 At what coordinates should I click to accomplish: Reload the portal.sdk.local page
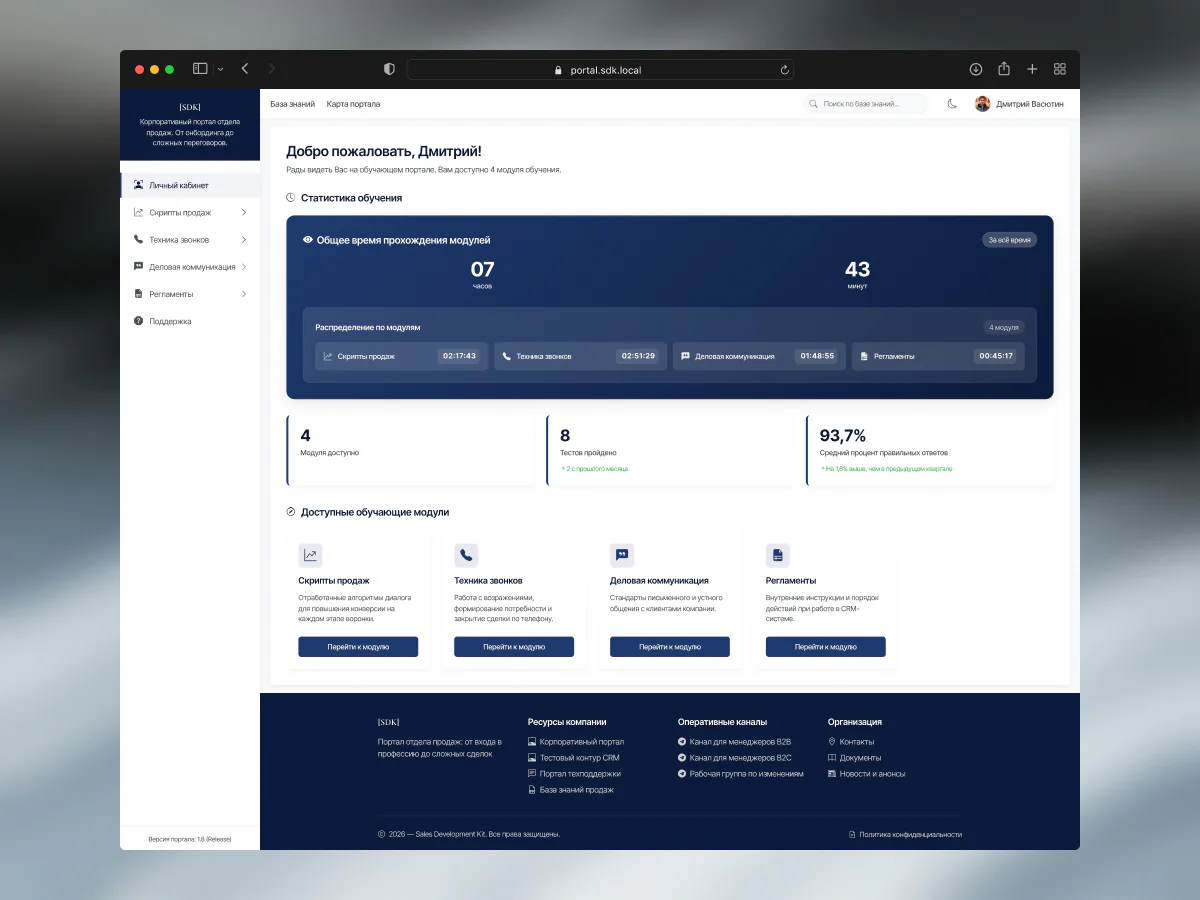pyautogui.click(x=785, y=70)
